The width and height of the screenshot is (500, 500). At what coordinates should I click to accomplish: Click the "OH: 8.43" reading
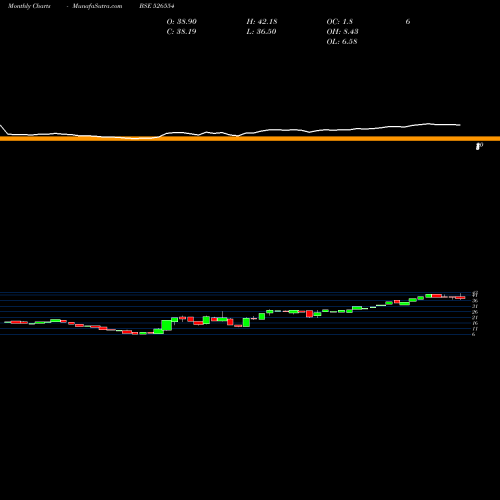[x=342, y=32]
